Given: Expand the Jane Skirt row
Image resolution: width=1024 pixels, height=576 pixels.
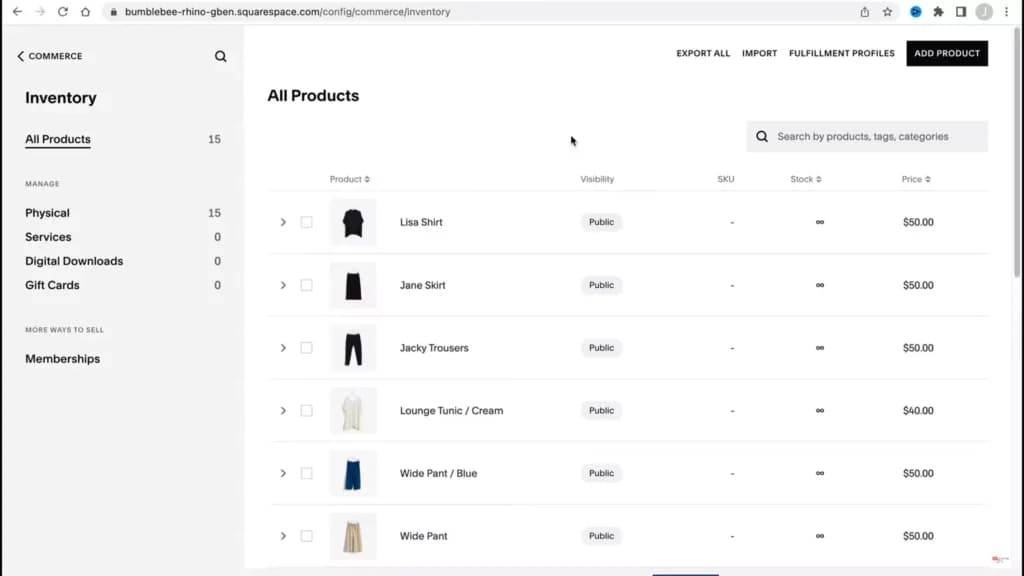Looking at the screenshot, I should (283, 285).
